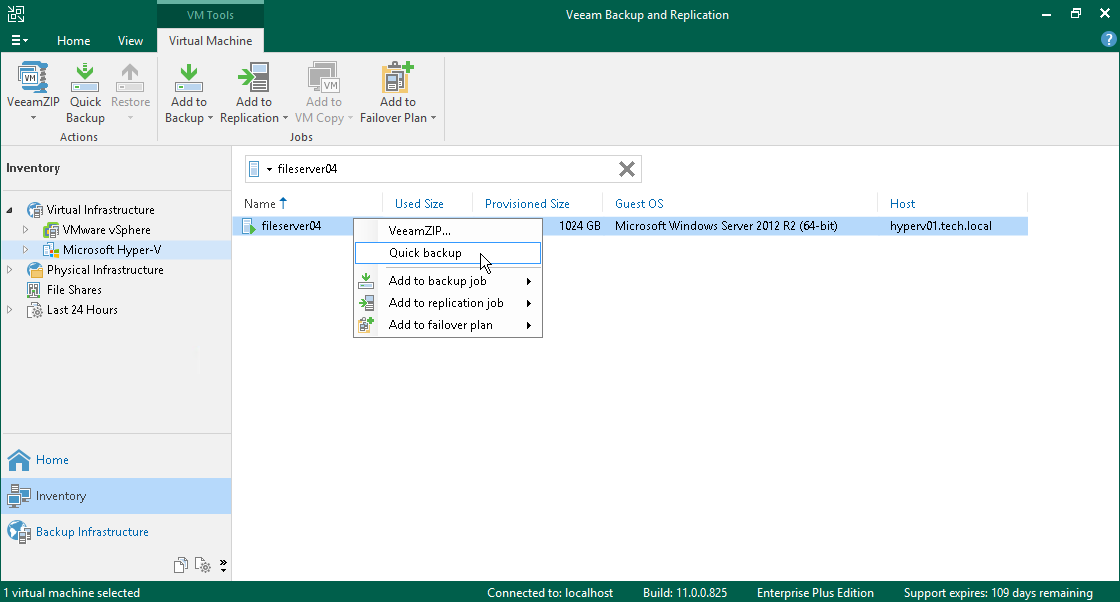
Task: Choose Quick backup from the context menu
Action: coord(448,253)
